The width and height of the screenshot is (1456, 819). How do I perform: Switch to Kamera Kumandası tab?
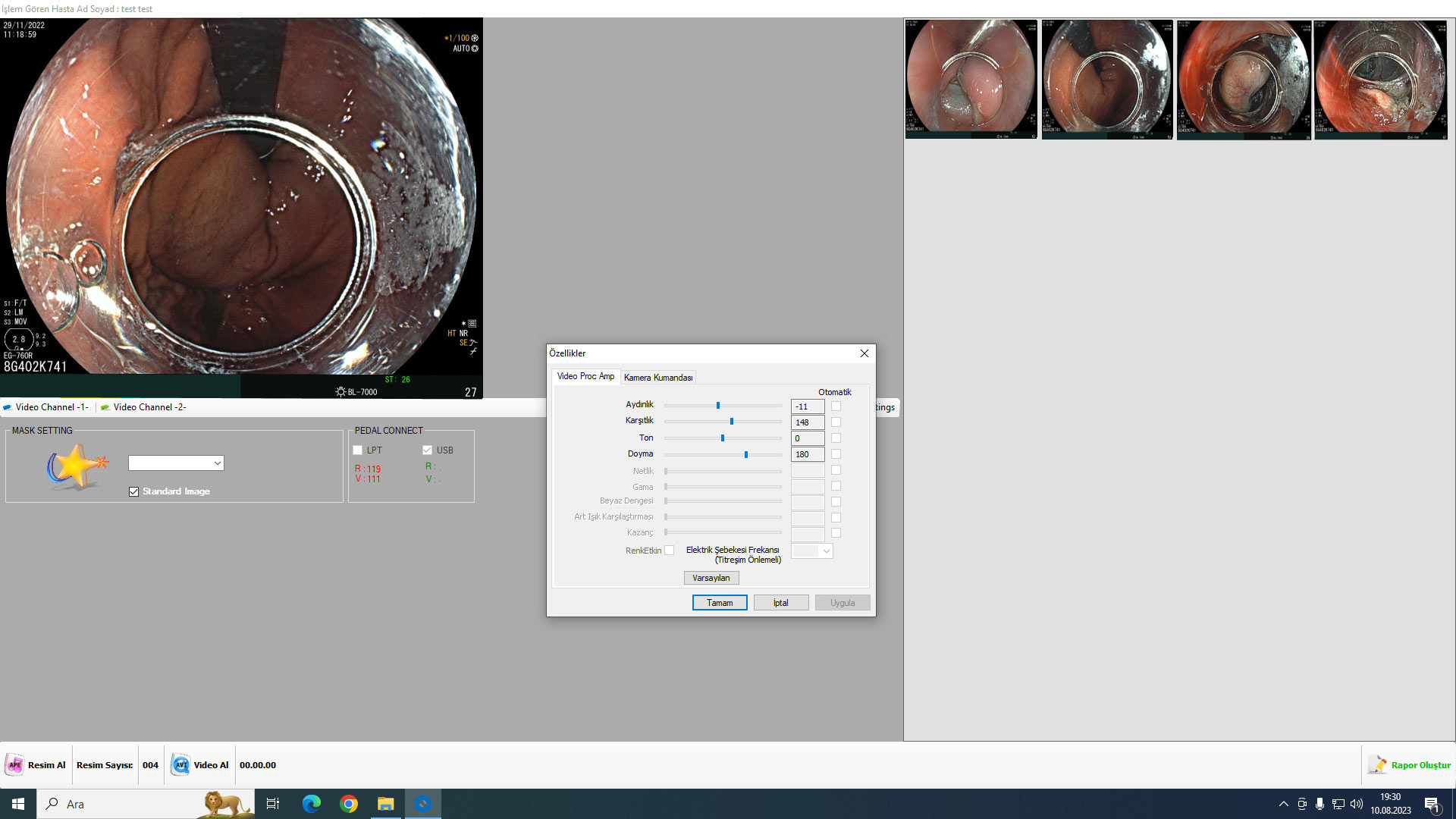click(x=657, y=378)
